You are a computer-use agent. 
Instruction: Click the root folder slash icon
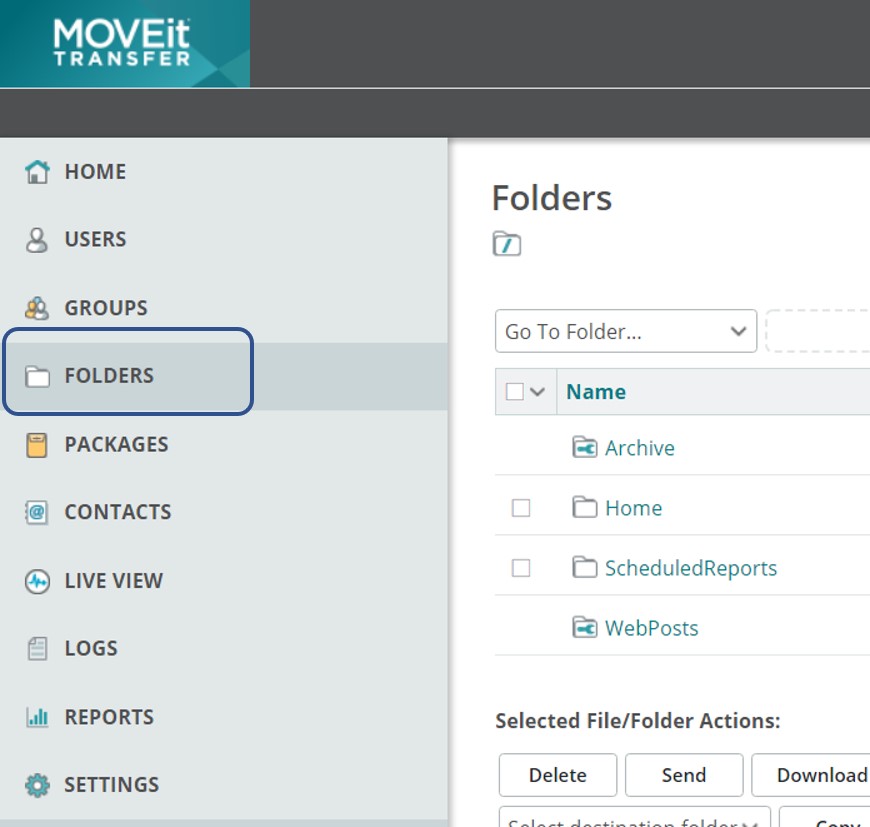pos(507,243)
